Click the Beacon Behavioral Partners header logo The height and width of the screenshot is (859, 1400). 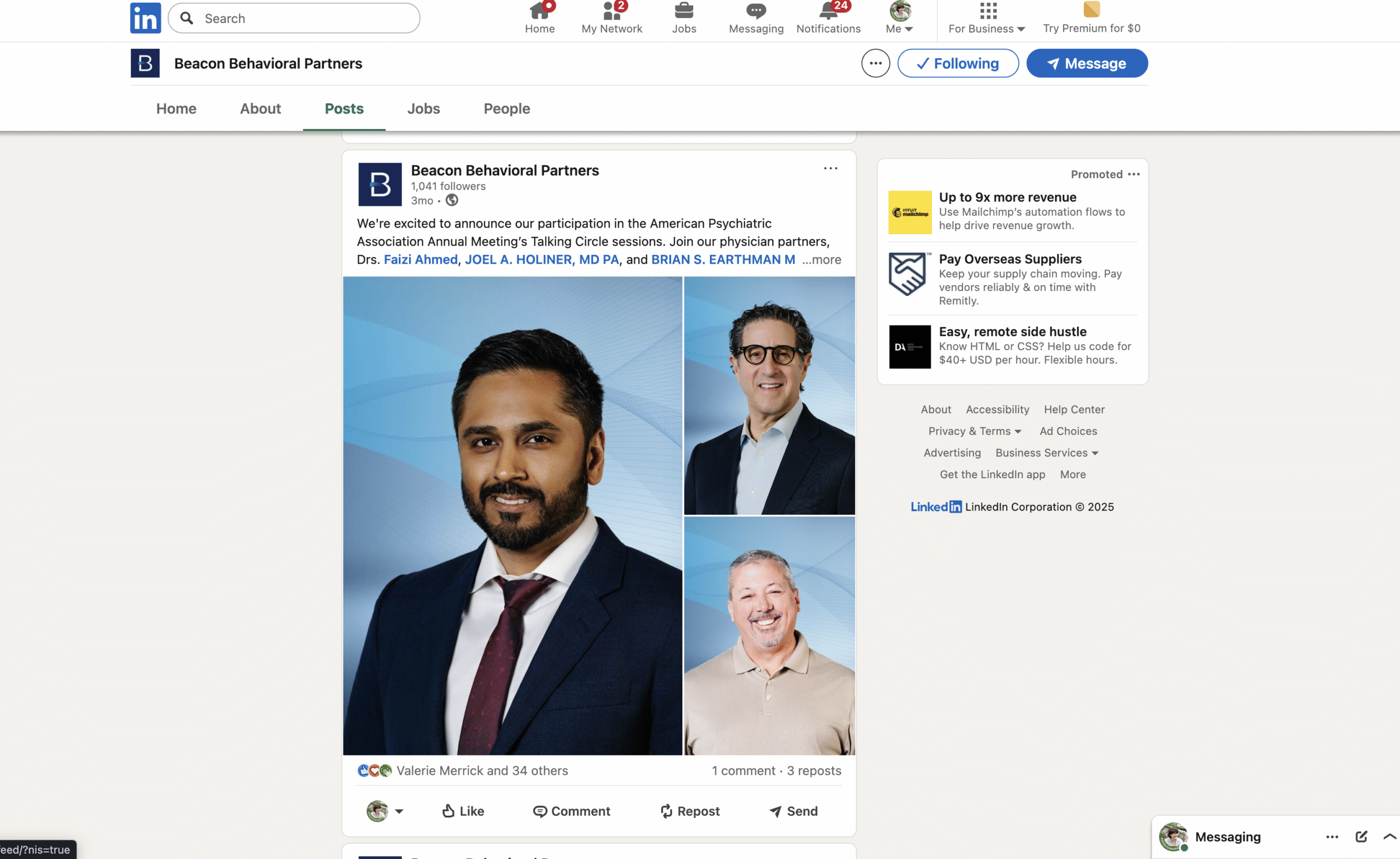coord(145,63)
